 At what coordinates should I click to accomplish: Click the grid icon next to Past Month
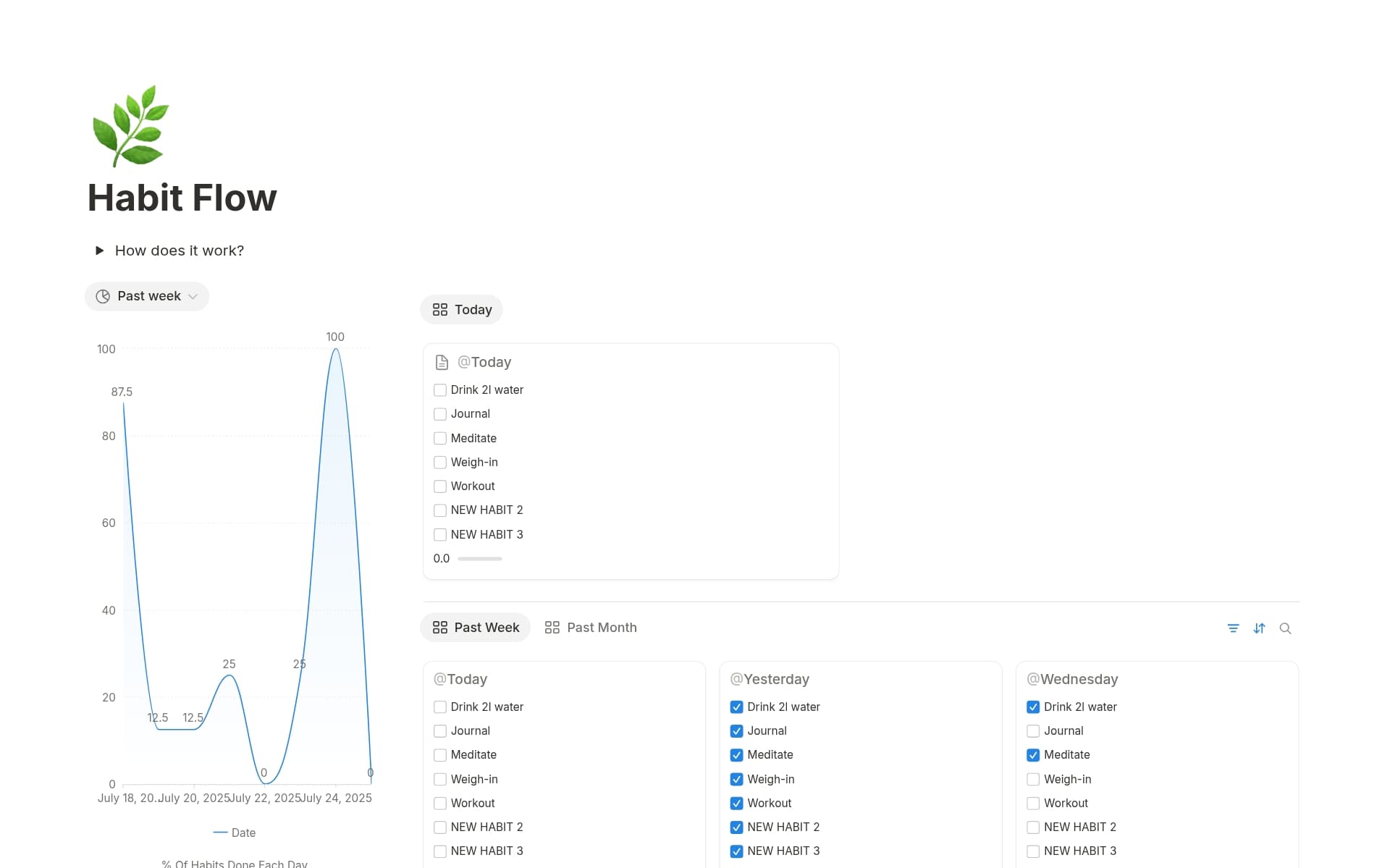(x=551, y=627)
